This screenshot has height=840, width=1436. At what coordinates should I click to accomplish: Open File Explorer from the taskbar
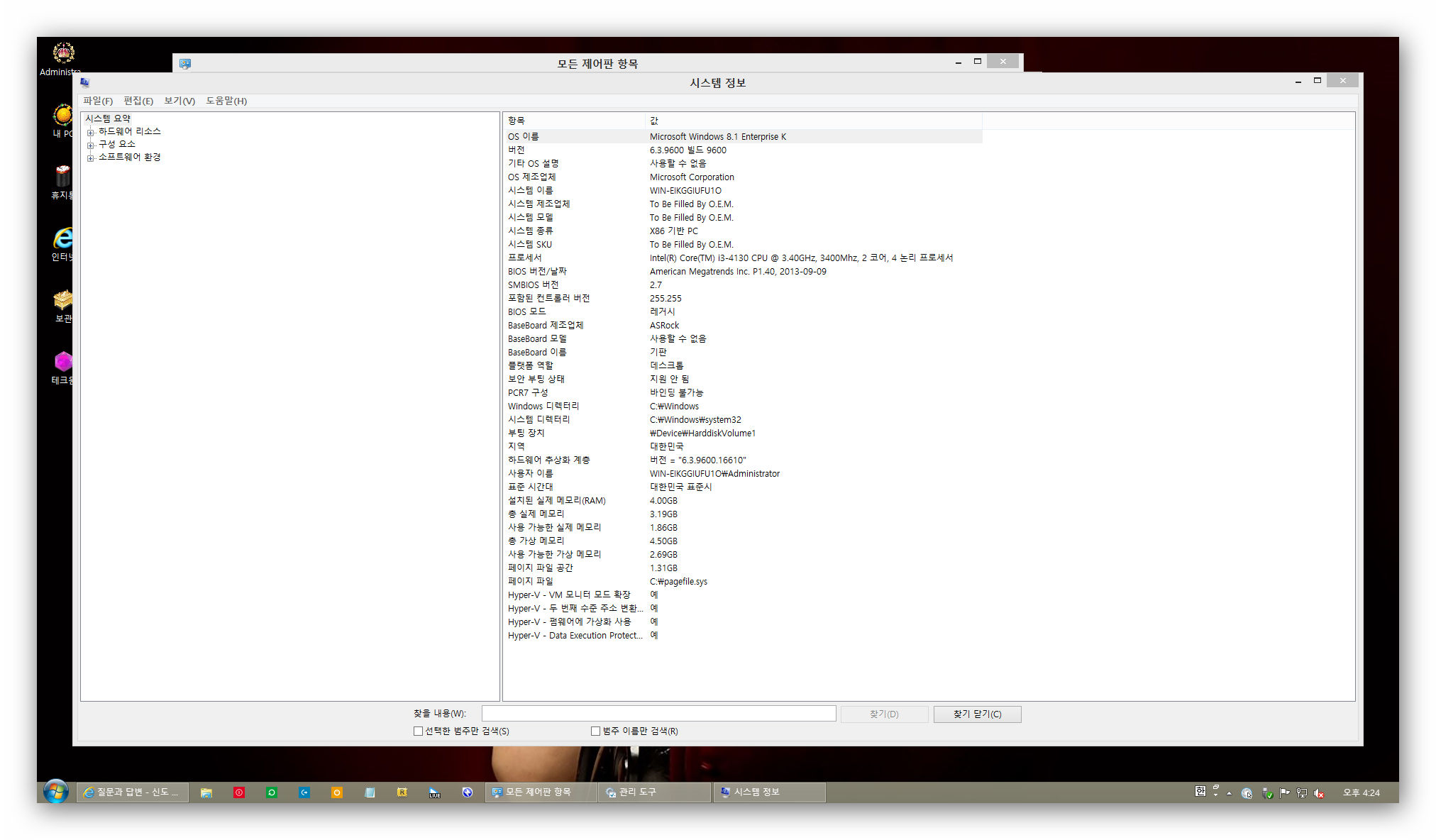(206, 792)
